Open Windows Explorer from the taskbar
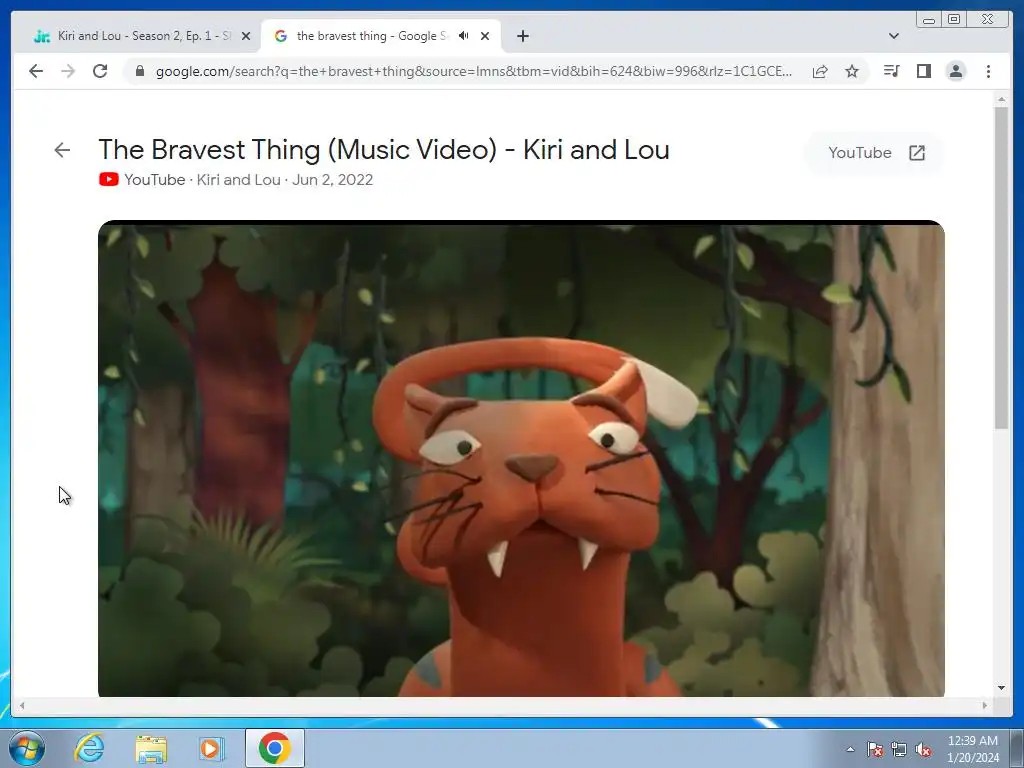 click(x=151, y=748)
